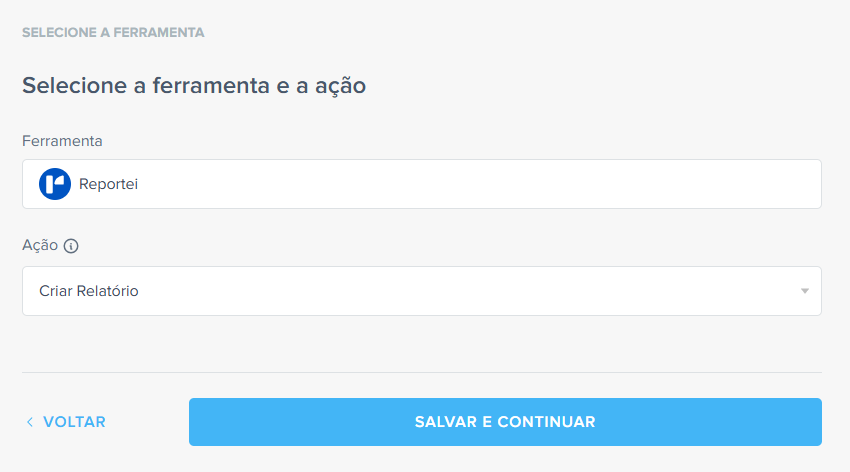Click the Criar Relatório selected value text
This screenshot has height=472, width=850.
click(89, 291)
